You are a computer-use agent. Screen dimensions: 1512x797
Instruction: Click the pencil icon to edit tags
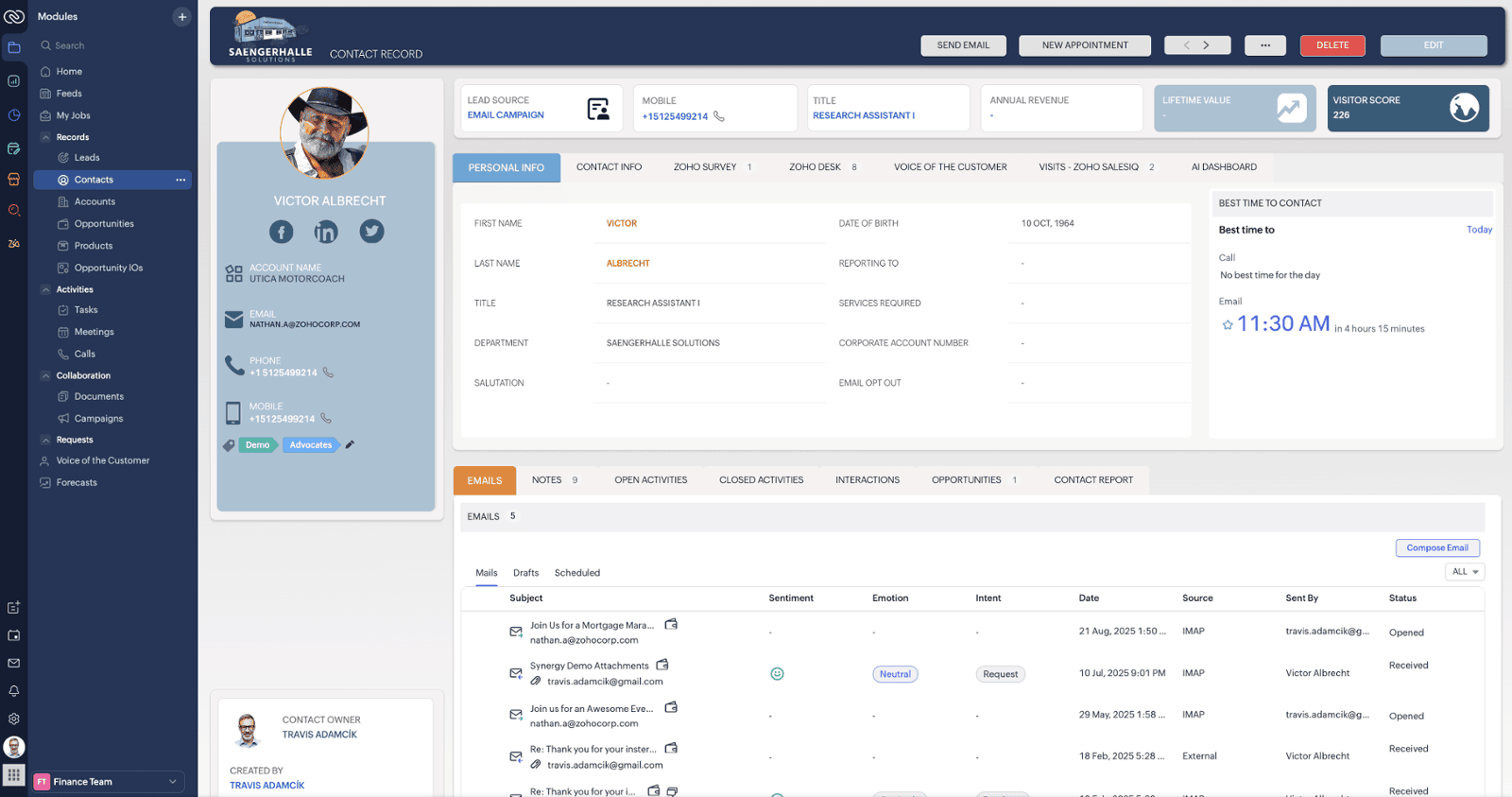coord(350,444)
